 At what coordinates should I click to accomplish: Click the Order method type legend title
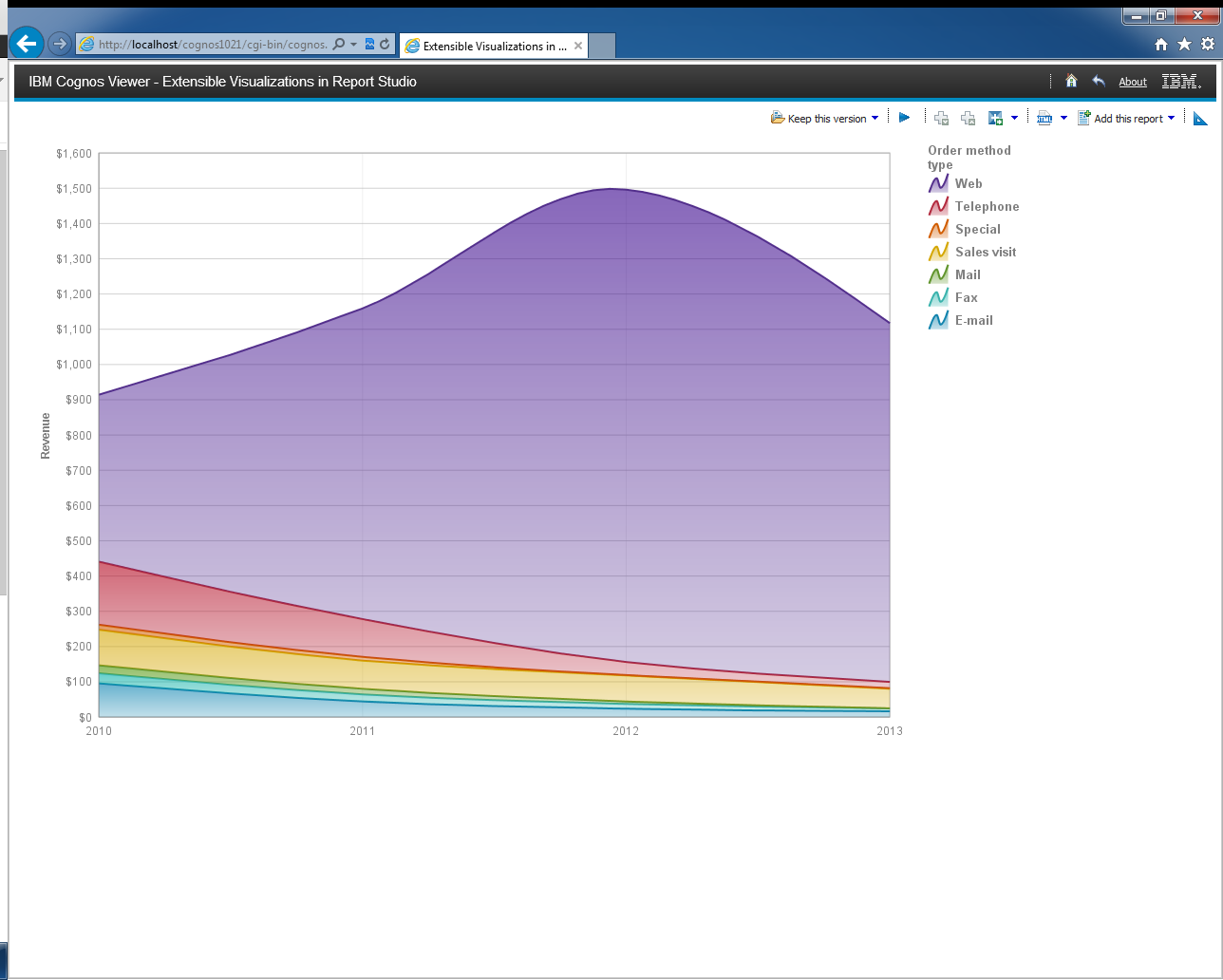pos(969,158)
